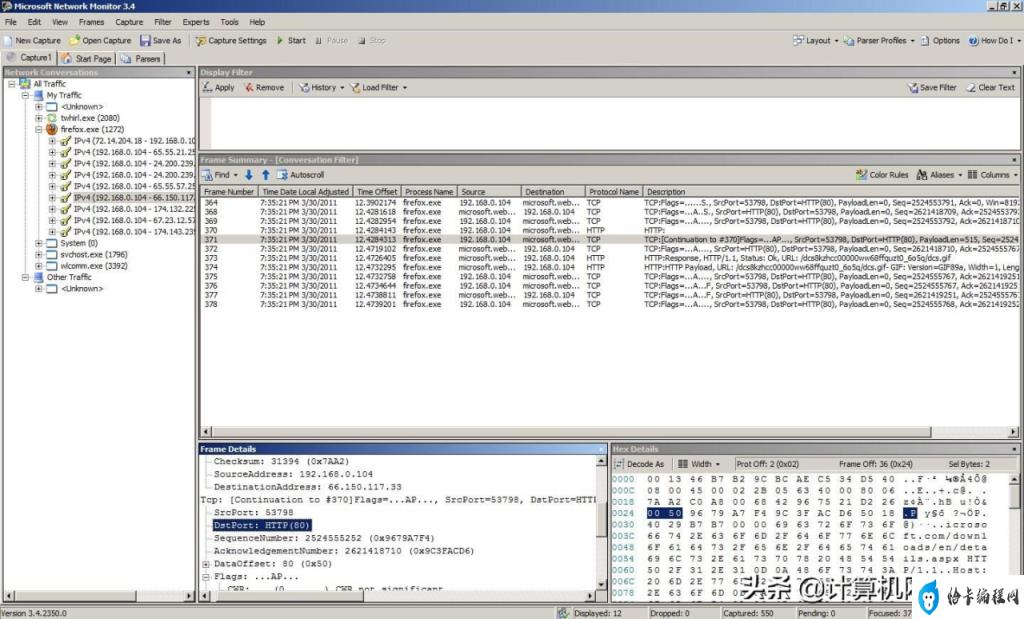Open the Filter menu

163,22
